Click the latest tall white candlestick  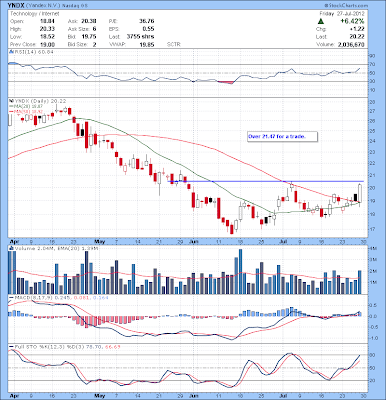point(360,193)
